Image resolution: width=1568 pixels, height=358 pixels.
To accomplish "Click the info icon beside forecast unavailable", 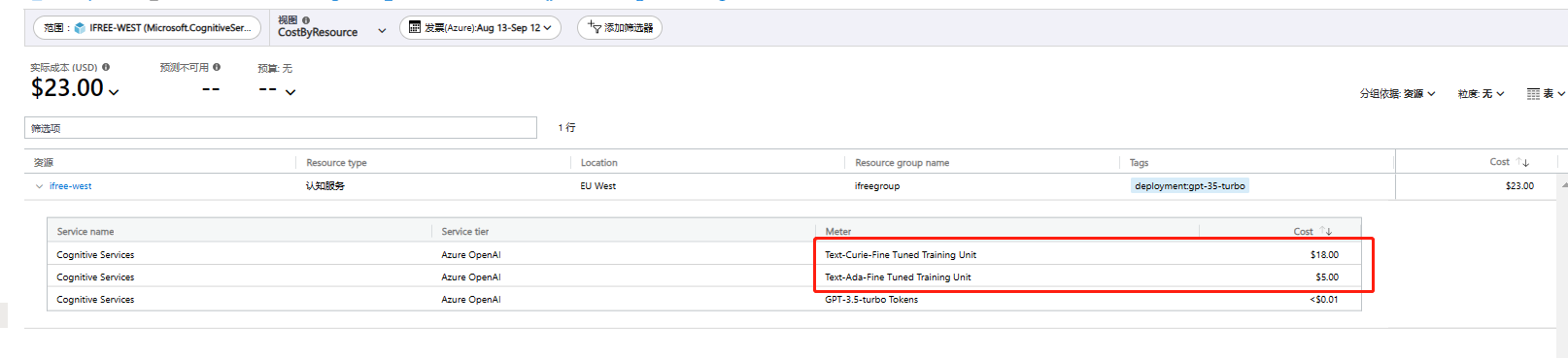I will click(217, 67).
